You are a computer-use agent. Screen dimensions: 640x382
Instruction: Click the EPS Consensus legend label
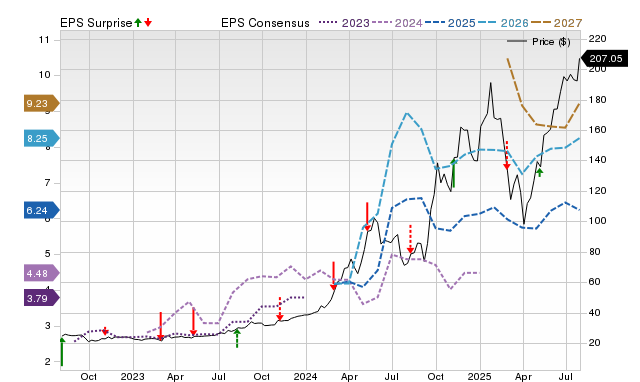coord(265,23)
